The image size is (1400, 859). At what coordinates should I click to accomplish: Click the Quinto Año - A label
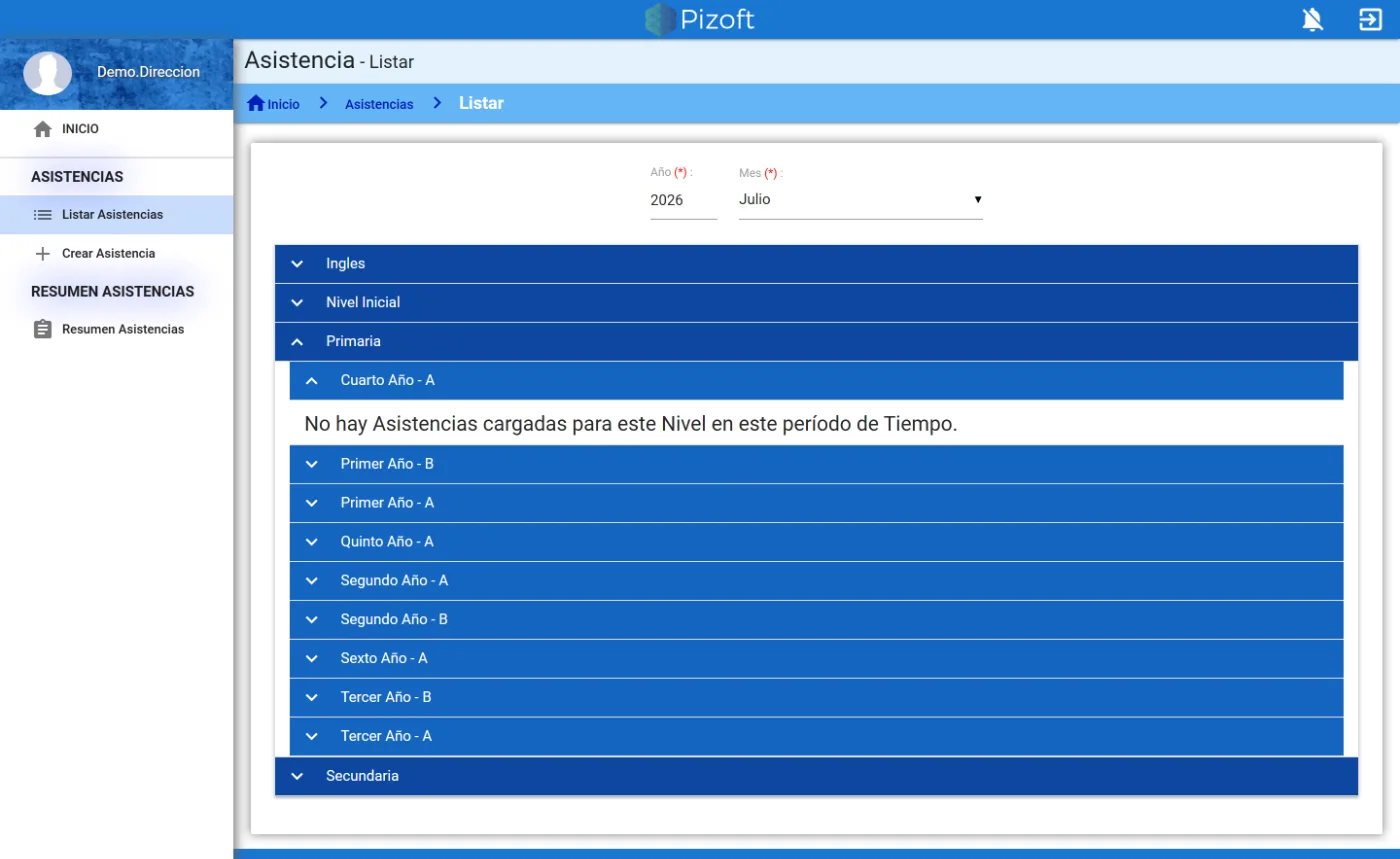click(x=387, y=542)
